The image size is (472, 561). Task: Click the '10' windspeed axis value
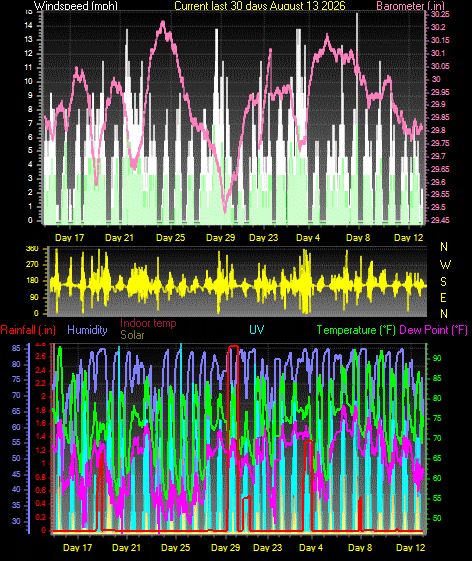pyautogui.click(x=29, y=81)
